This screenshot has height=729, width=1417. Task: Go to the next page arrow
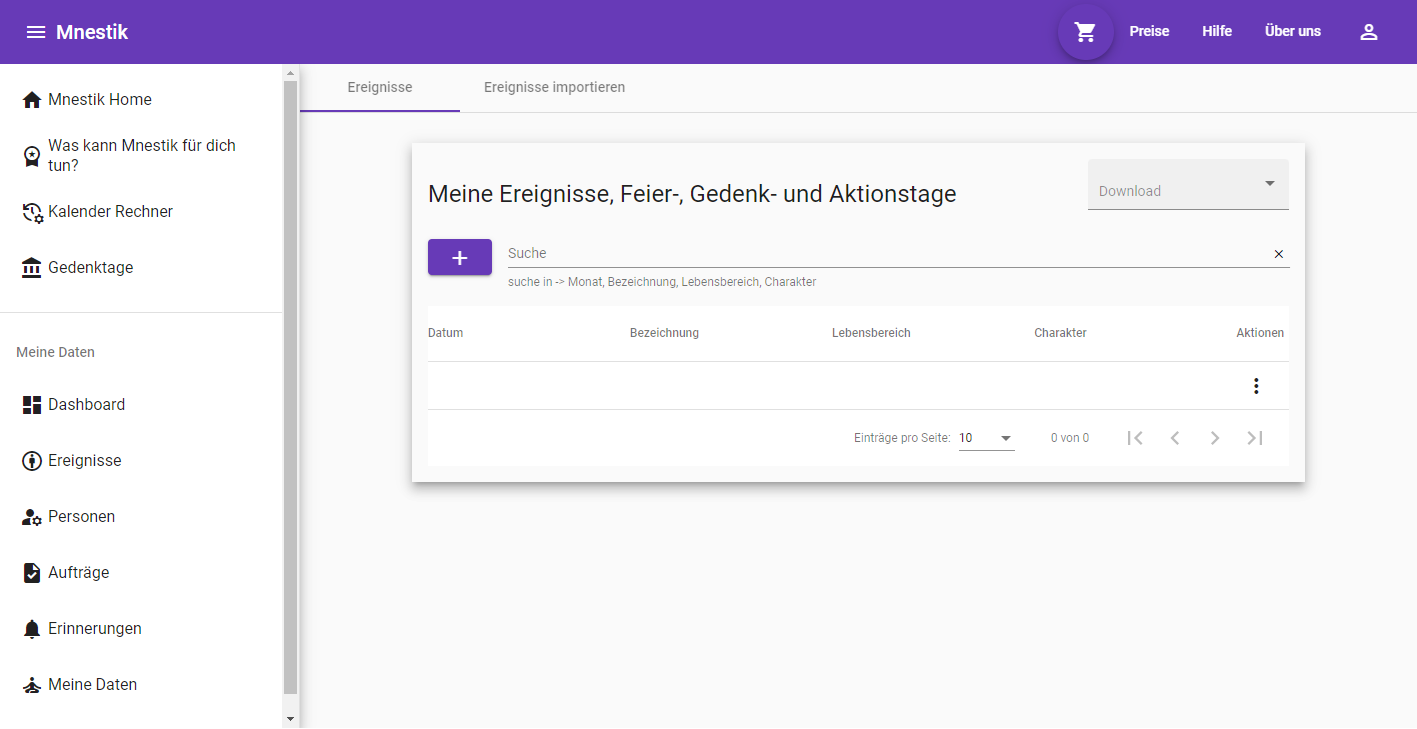point(1214,438)
